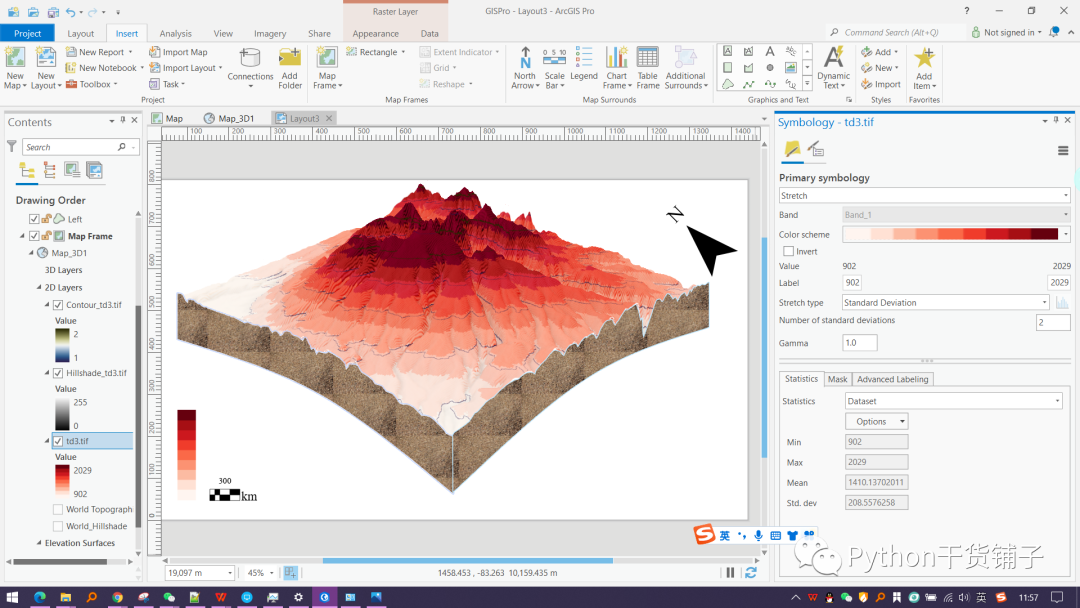Click the histogram icon beside Stretch type

[x=1062, y=302]
